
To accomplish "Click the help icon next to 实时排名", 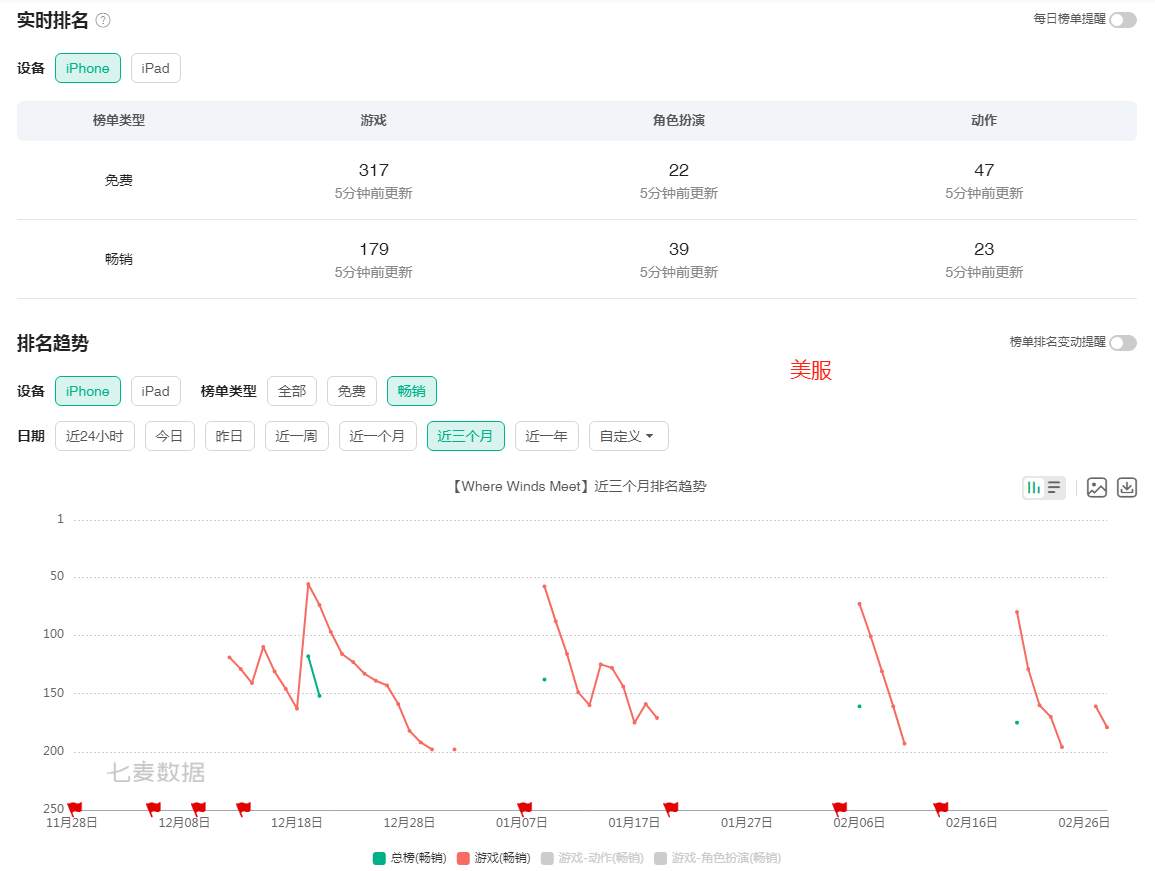I will (103, 20).
